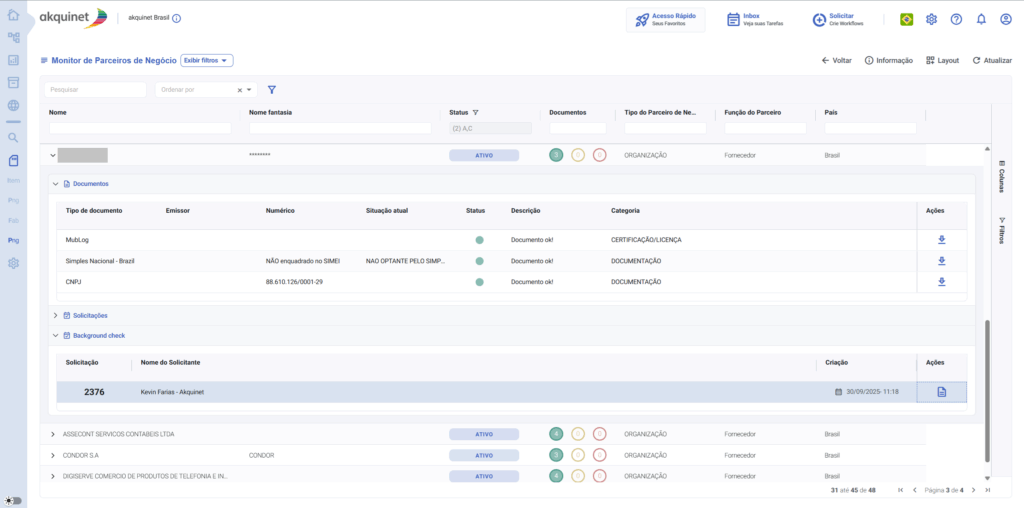
Task: Click the filter funnel icon beside Ordenar por
Action: pos(272,90)
